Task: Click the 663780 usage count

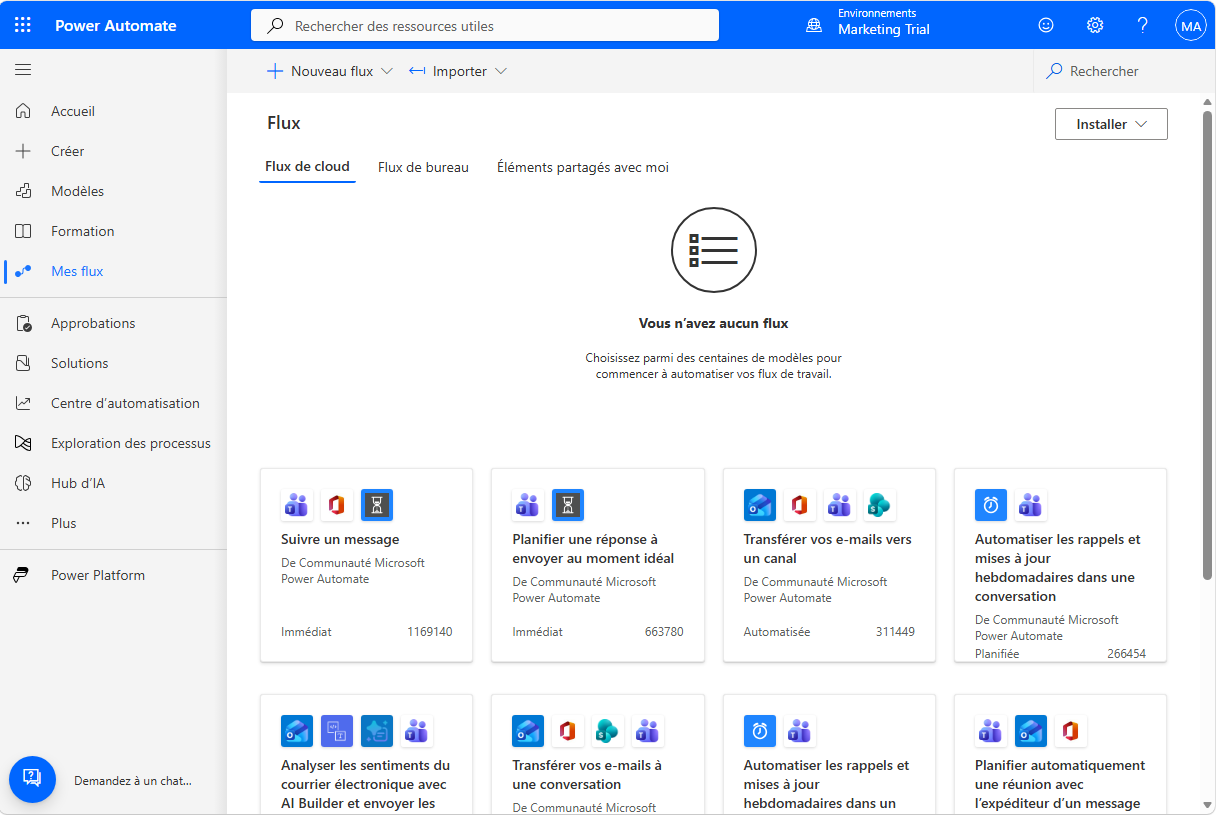Action: (664, 632)
